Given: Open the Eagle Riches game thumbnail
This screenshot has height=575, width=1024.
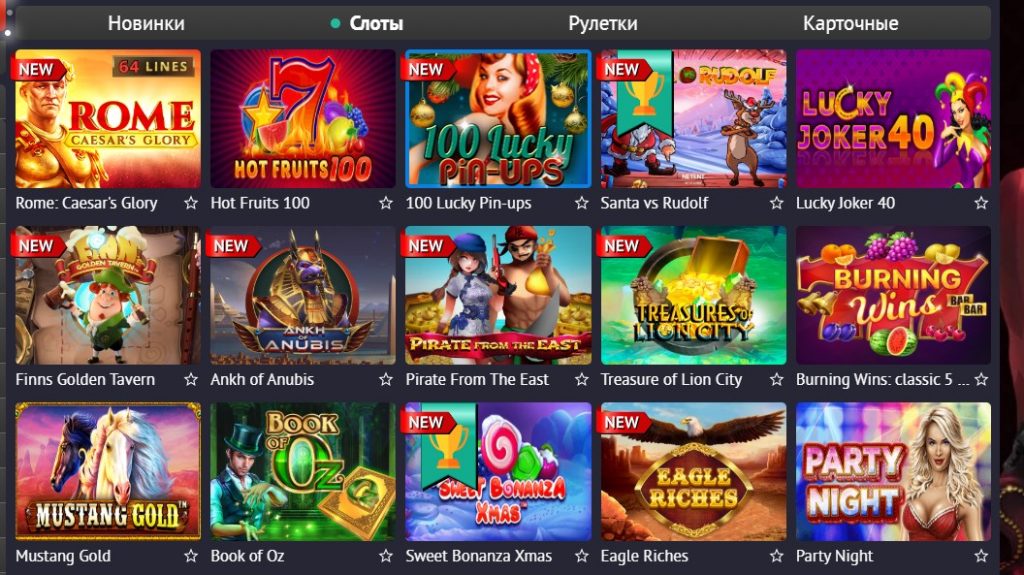Looking at the screenshot, I should click(x=694, y=472).
